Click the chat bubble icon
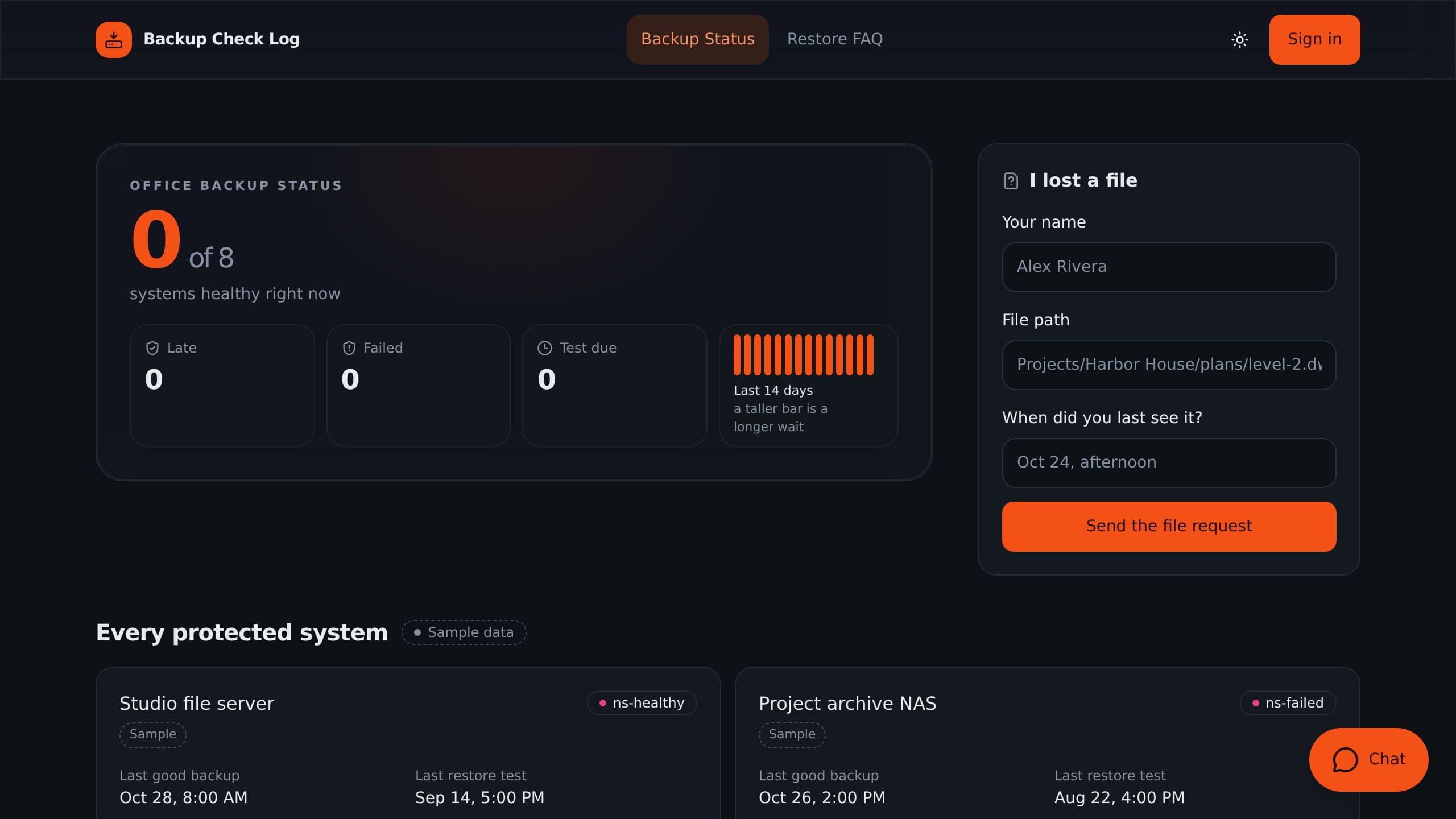 [1346, 760]
